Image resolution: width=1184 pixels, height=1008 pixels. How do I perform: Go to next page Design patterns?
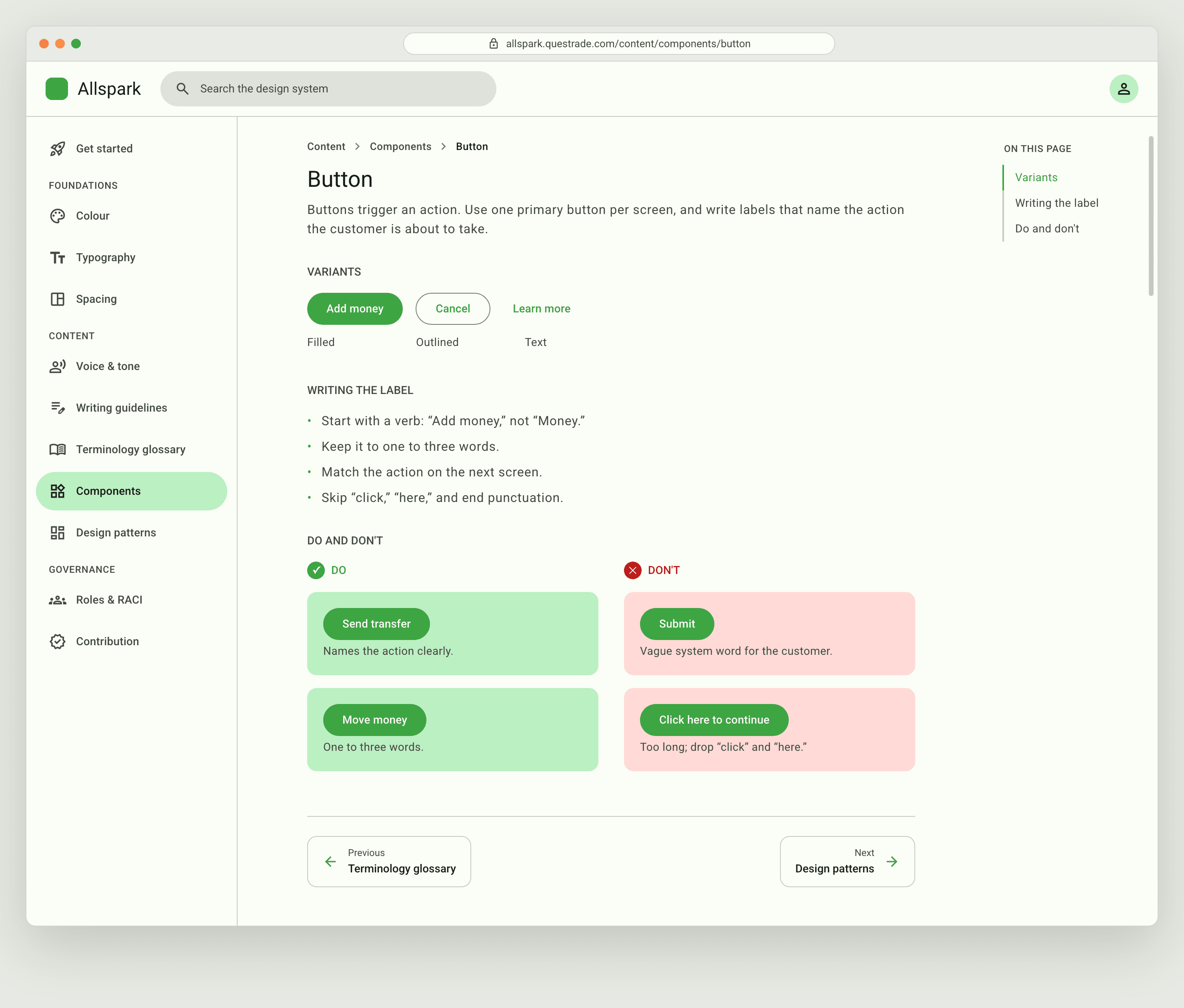[847, 861]
